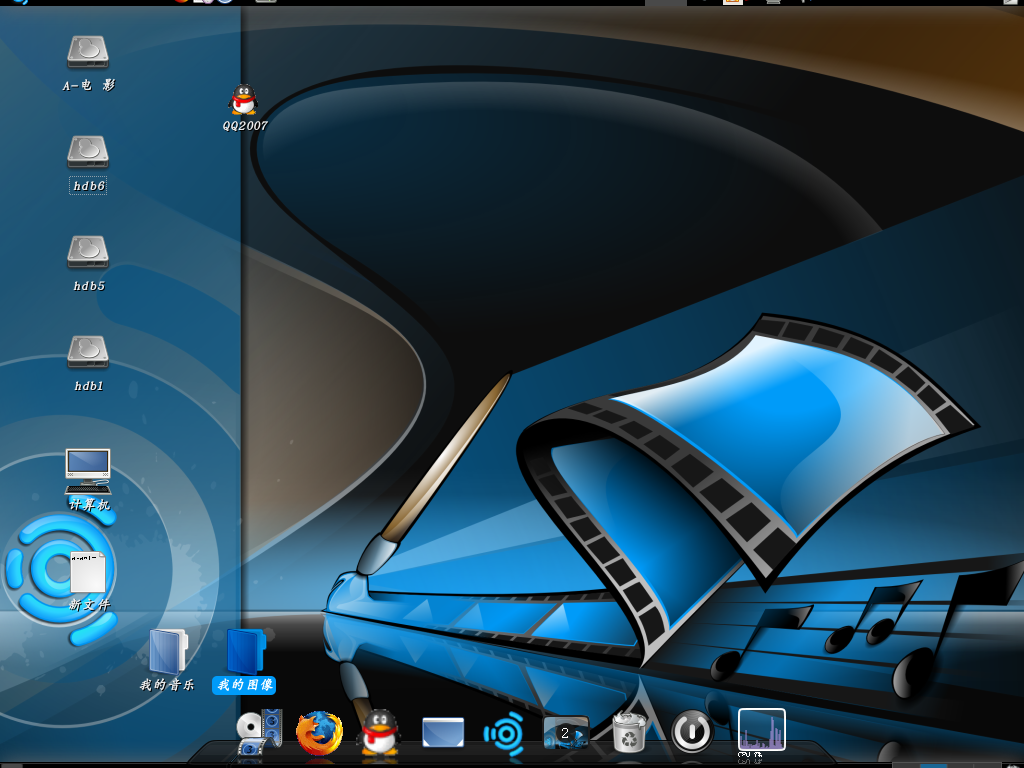
Task: Click the blue window icon in the dock
Action: click(443, 732)
